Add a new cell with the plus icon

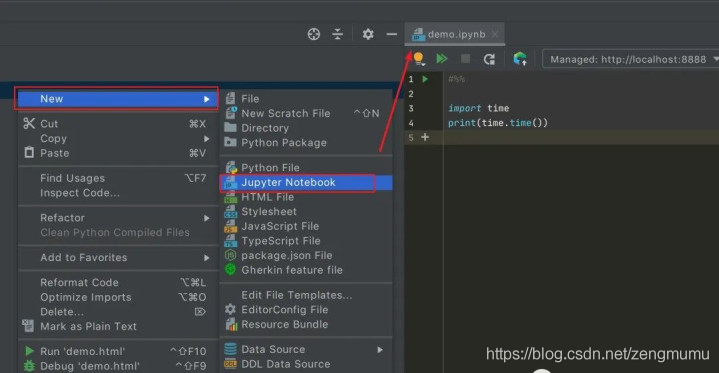coord(425,137)
